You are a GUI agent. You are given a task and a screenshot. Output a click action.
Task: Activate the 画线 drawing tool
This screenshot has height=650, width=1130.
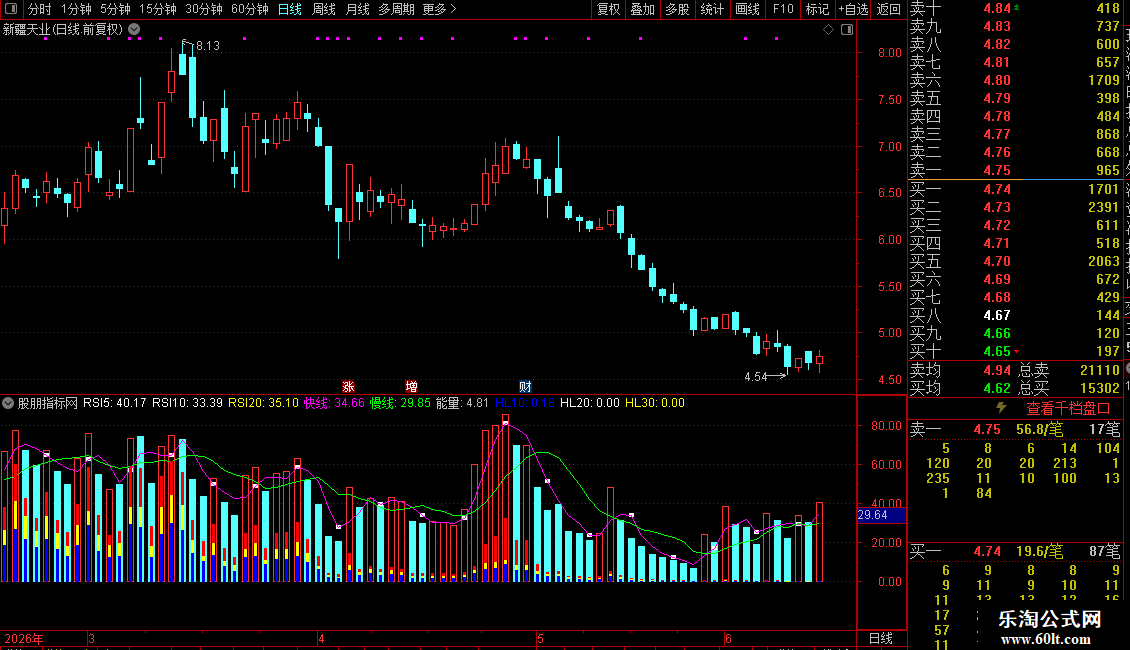(x=747, y=9)
